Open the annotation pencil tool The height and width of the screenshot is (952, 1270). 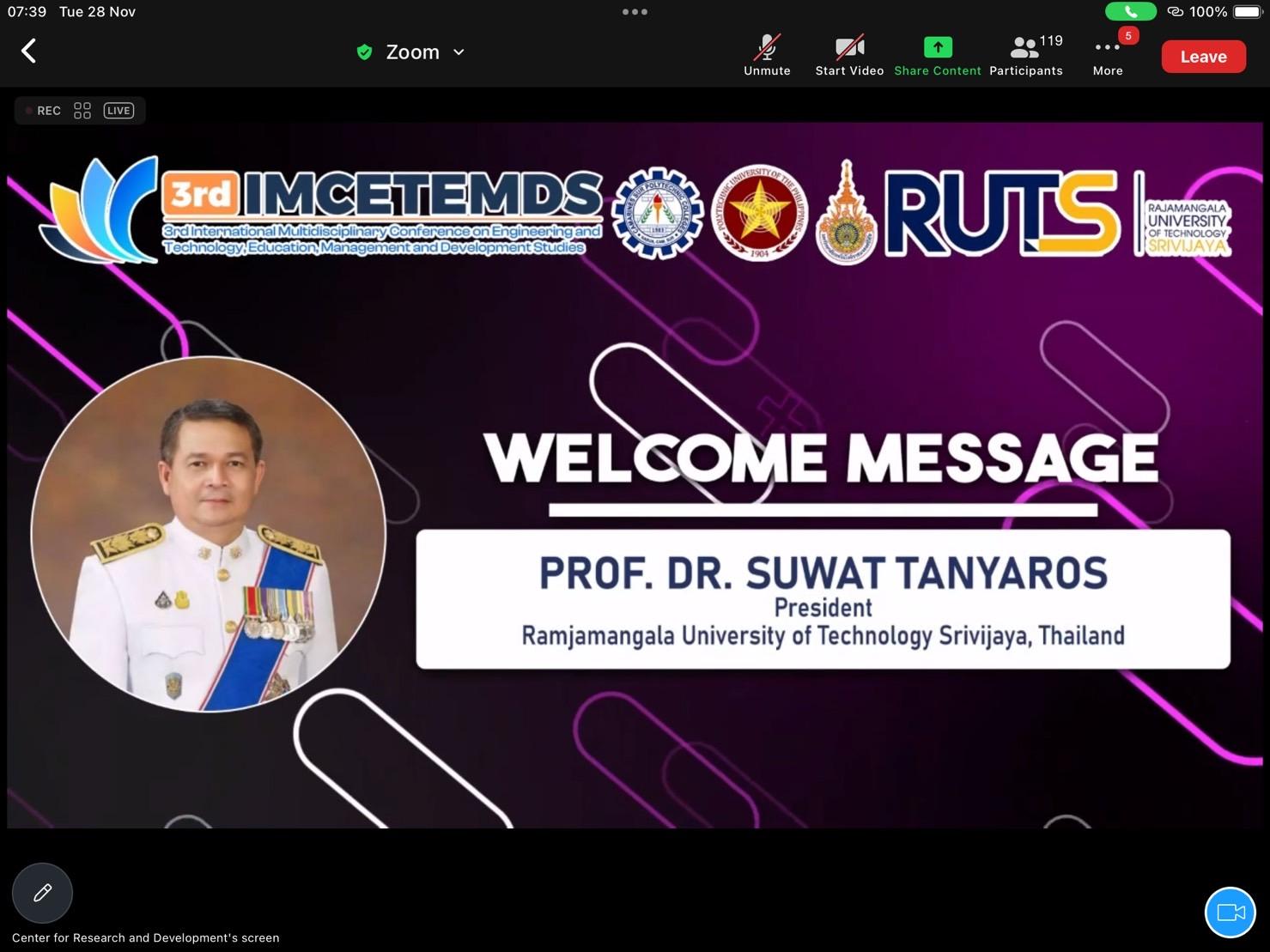(x=42, y=893)
